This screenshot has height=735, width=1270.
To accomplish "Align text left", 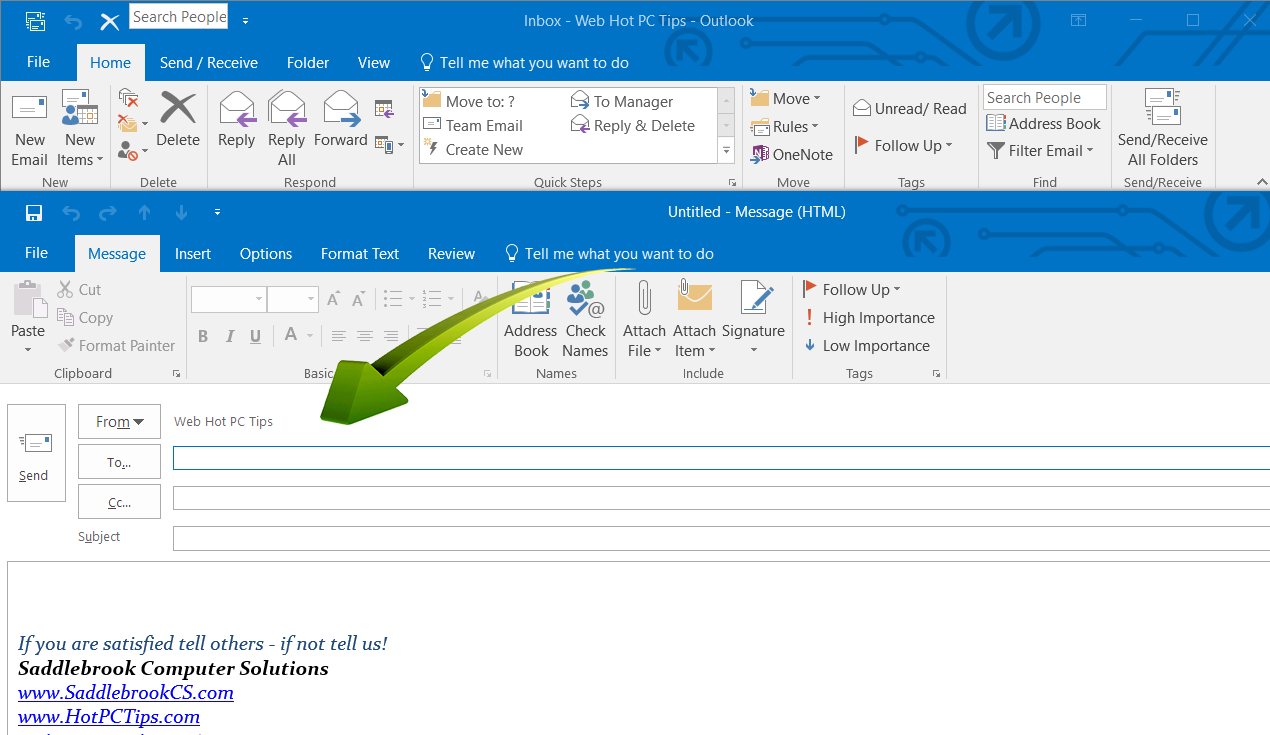I will 339,336.
